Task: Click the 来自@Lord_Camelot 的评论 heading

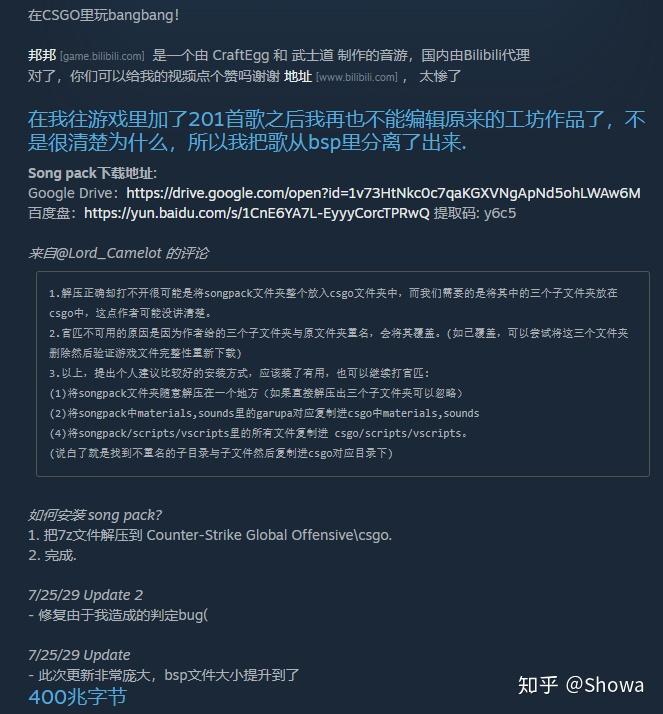Action: coord(118,253)
